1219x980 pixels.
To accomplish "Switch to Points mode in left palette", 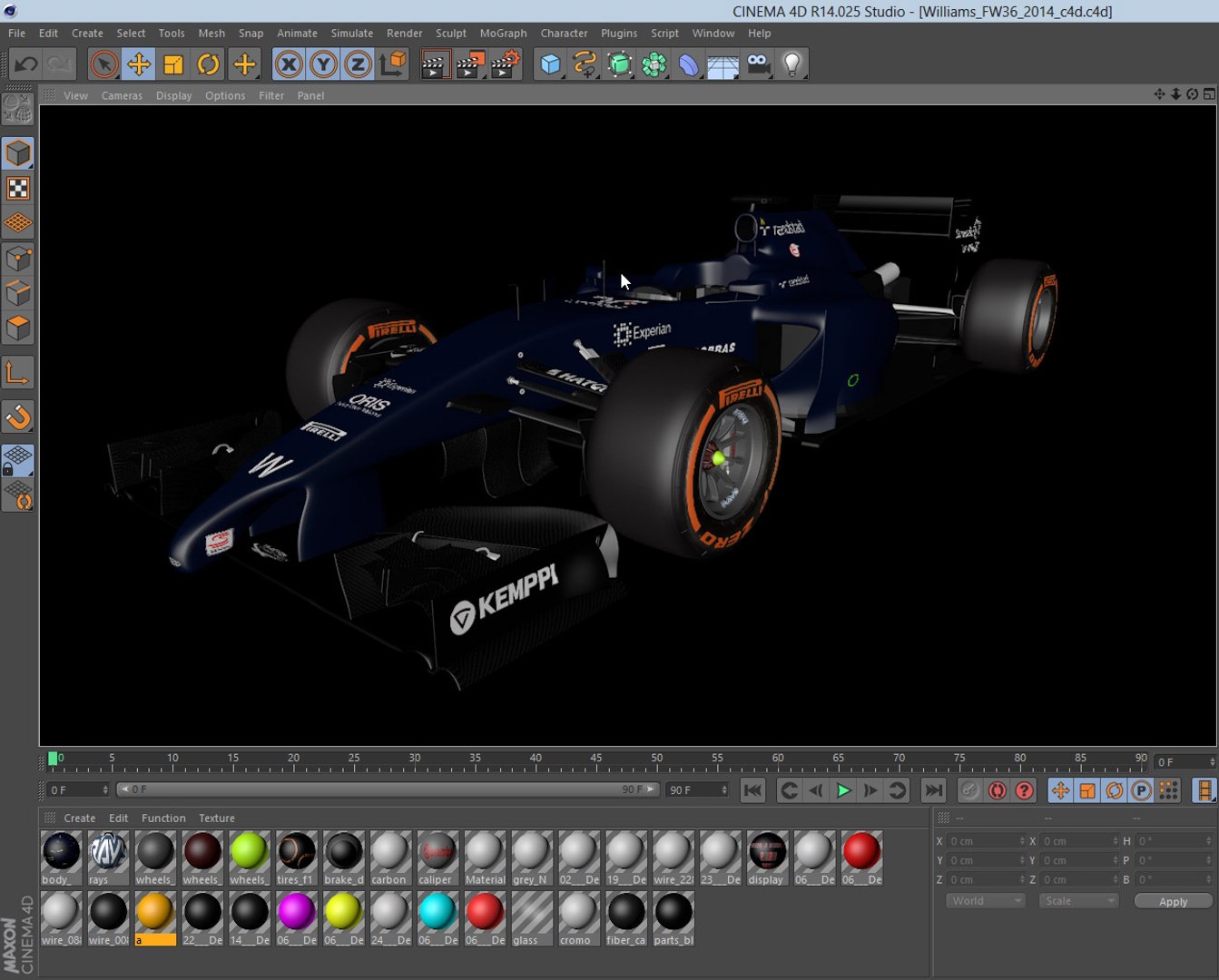I will pos(18,260).
